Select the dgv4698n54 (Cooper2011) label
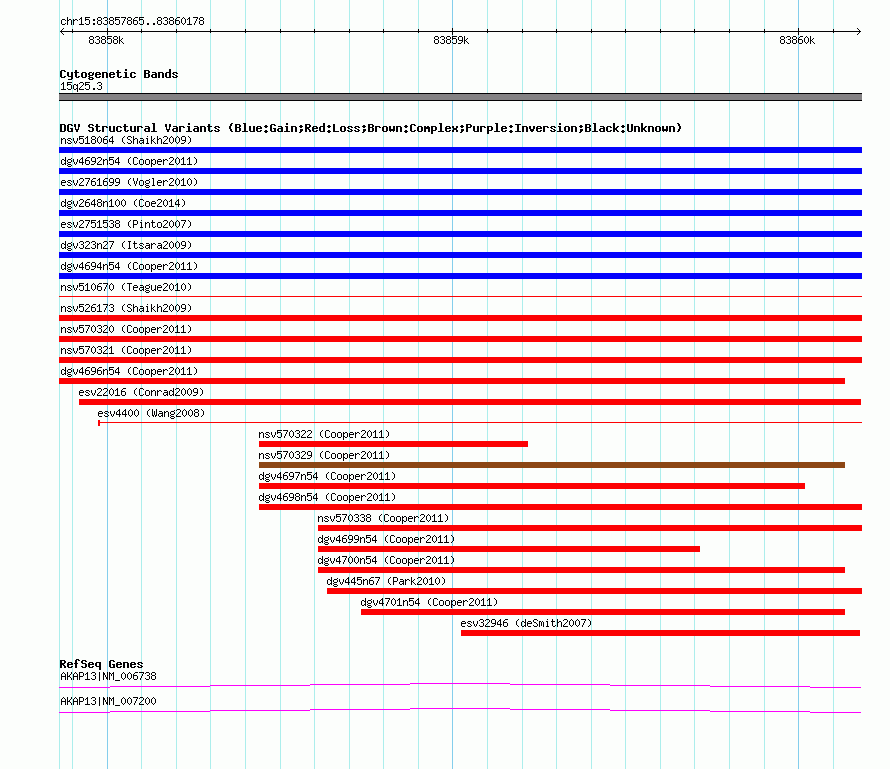Image resolution: width=890 pixels, height=769 pixels. (x=327, y=497)
